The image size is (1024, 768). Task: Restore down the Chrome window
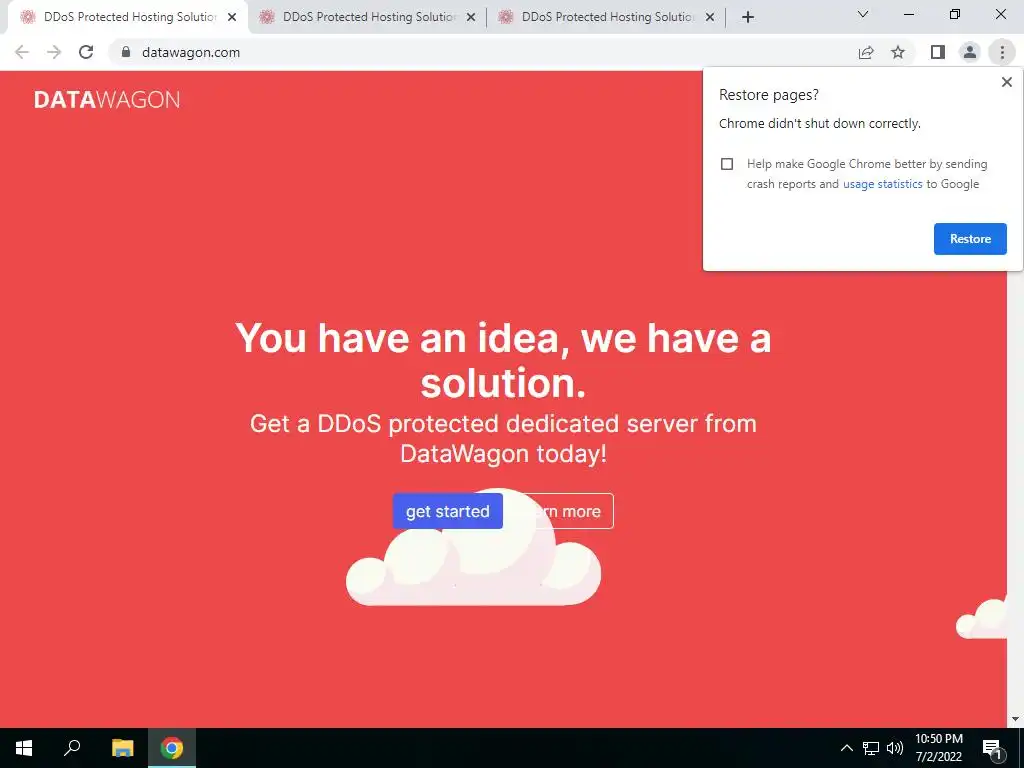click(x=955, y=14)
